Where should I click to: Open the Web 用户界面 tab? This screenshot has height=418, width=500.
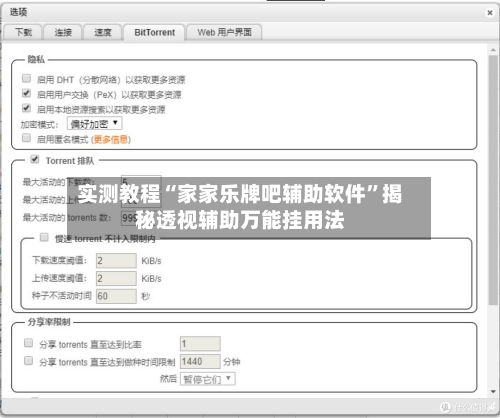224,32
